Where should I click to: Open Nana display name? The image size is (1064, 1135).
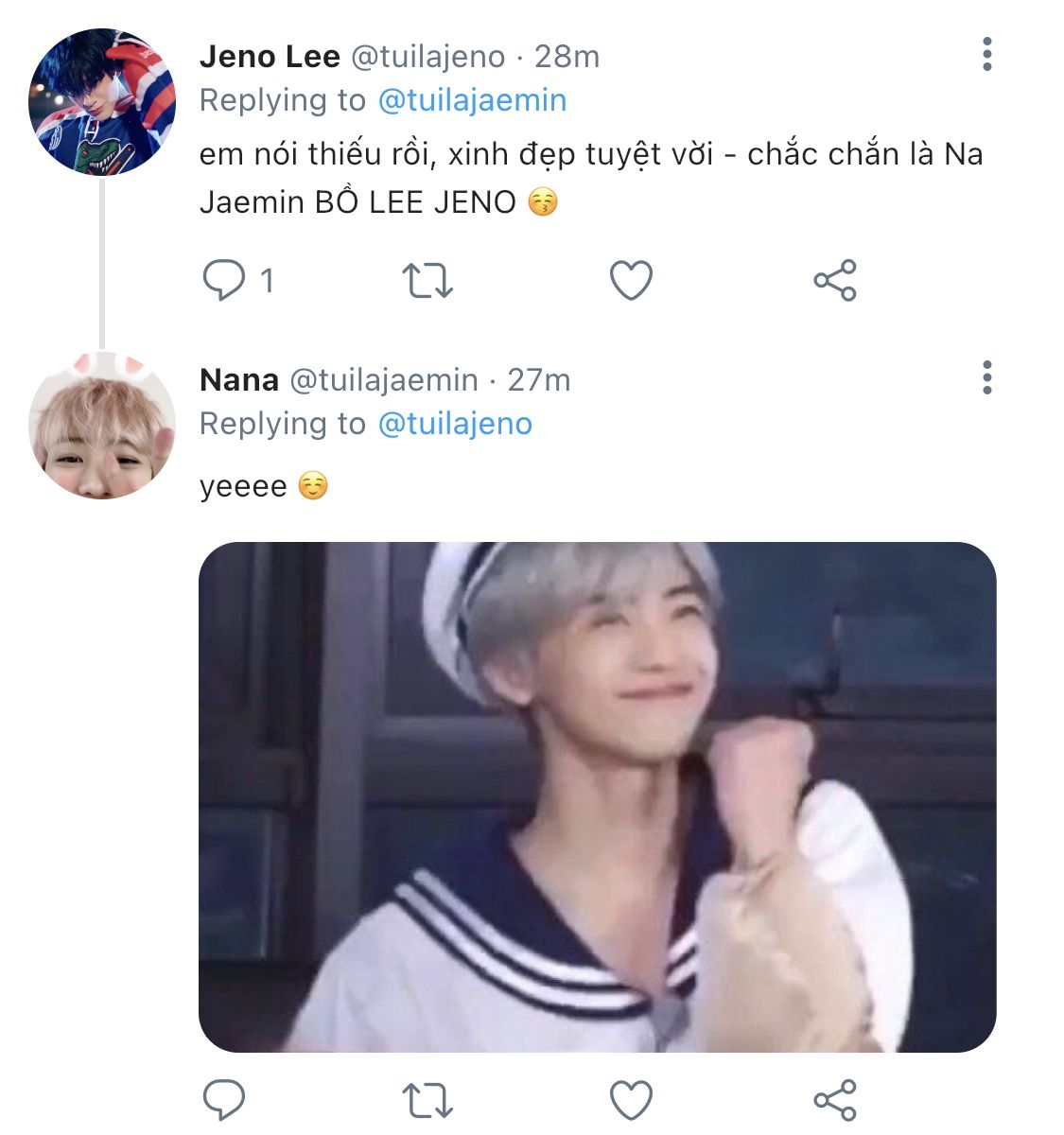coord(239,380)
